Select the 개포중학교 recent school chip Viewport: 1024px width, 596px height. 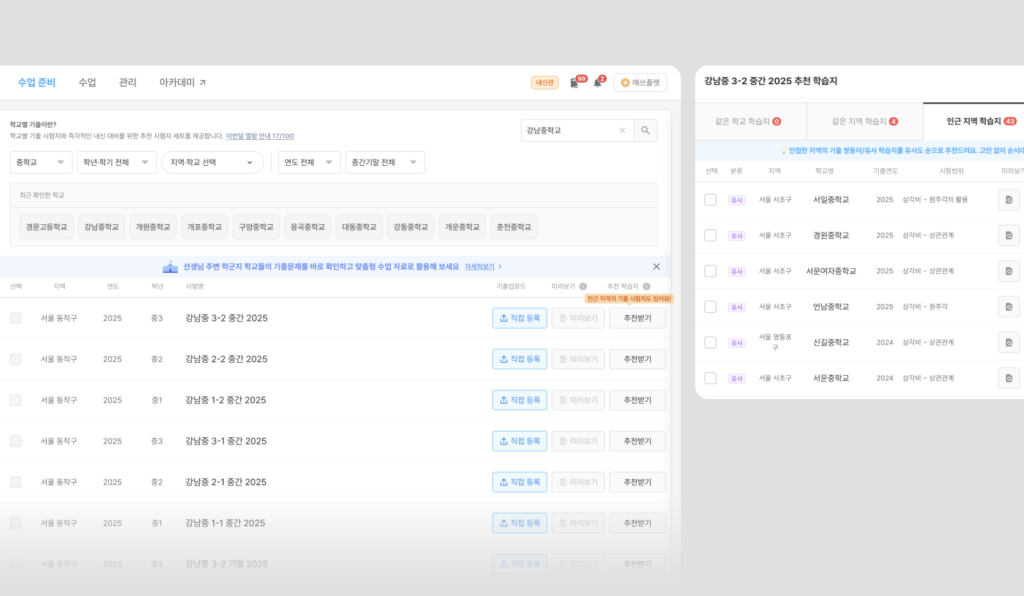click(204, 227)
